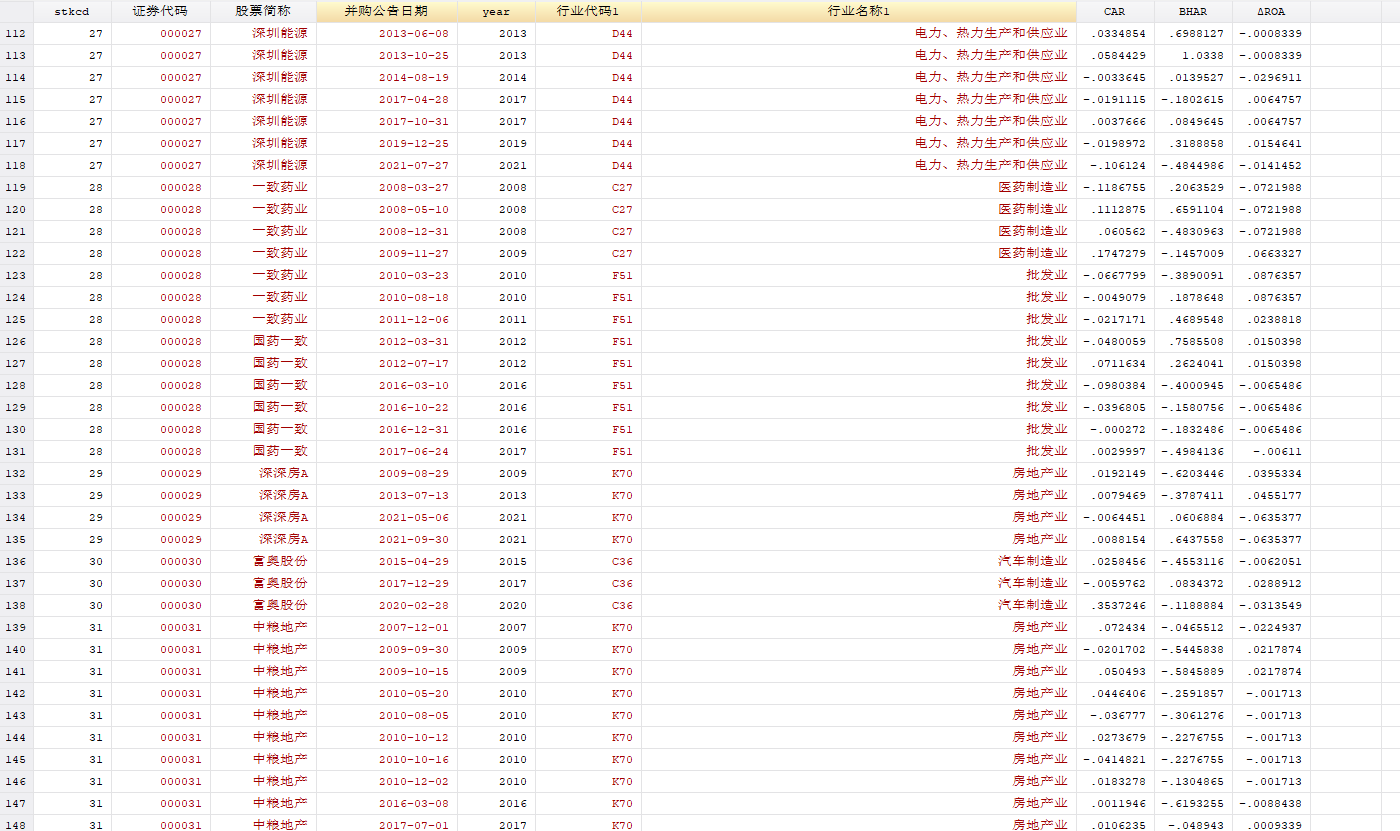Select row number 145
The image size is (1400, 831).
[x=16, y=759]
